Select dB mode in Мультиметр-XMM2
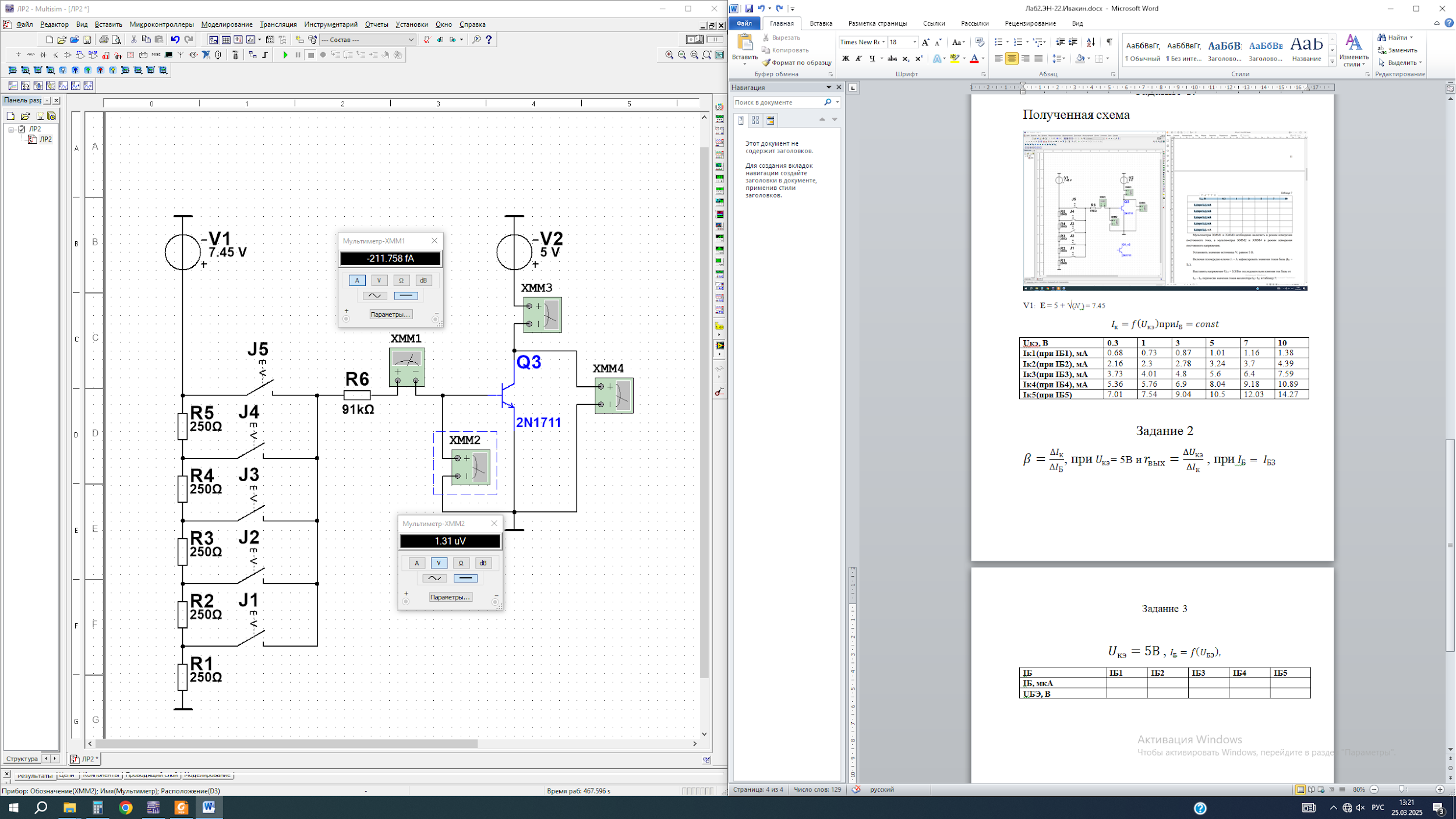 tap(483, 563)
